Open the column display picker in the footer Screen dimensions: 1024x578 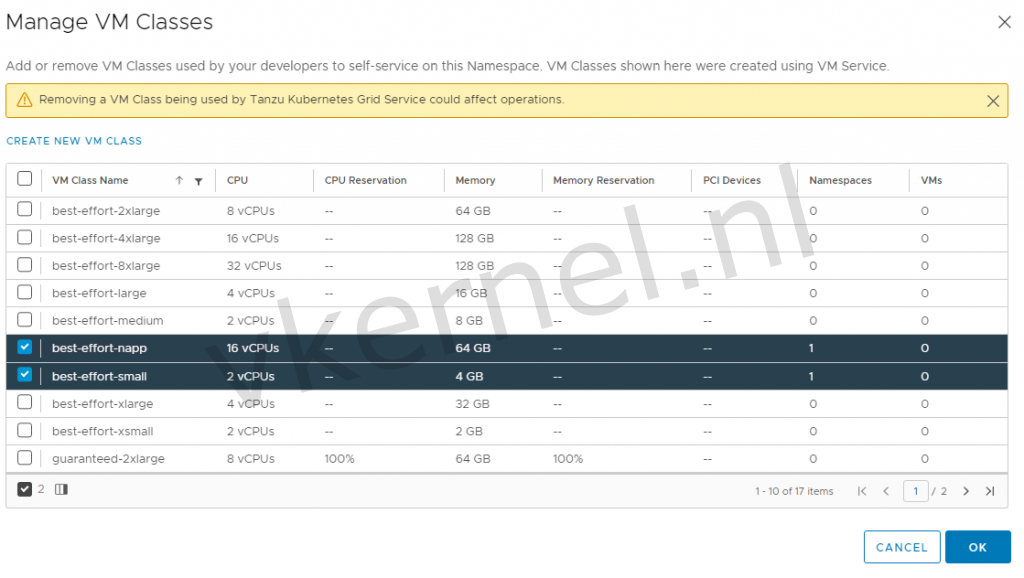tap(61, 489)
